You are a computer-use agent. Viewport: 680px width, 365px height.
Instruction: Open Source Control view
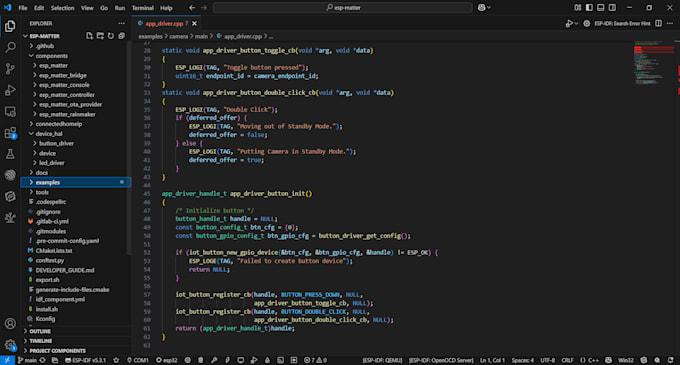click(10, 68)
